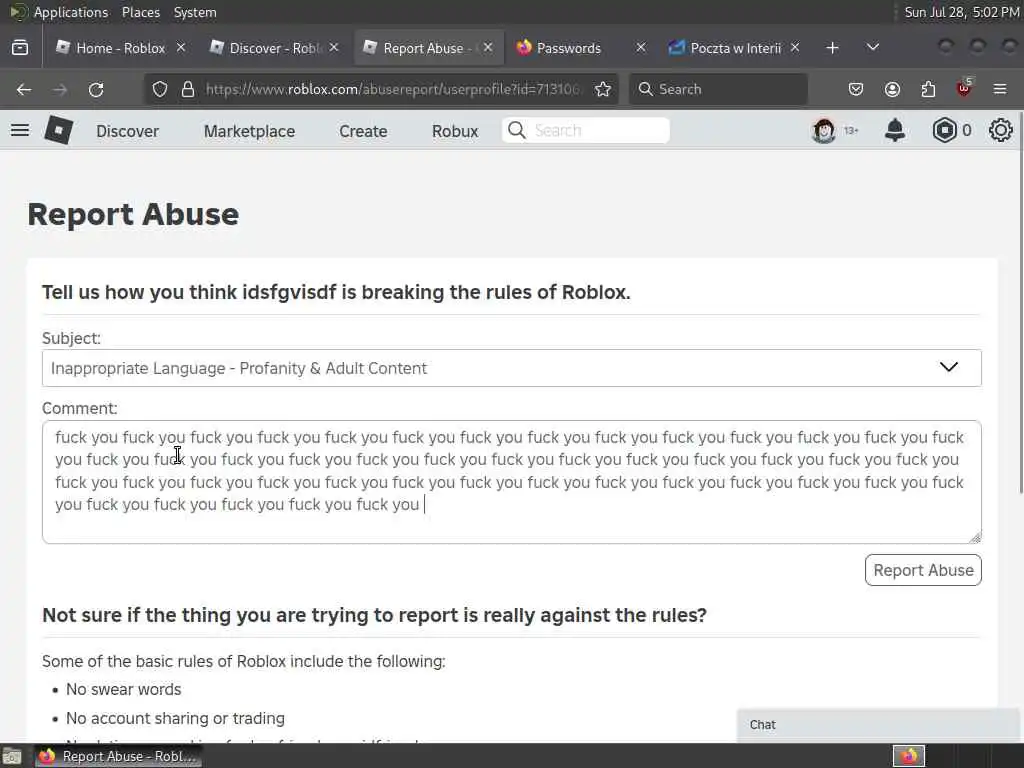Open the Roblox notifications bell
This screenshot has width=1024, height=768.
pyautogui.click(x=895, y=131)
